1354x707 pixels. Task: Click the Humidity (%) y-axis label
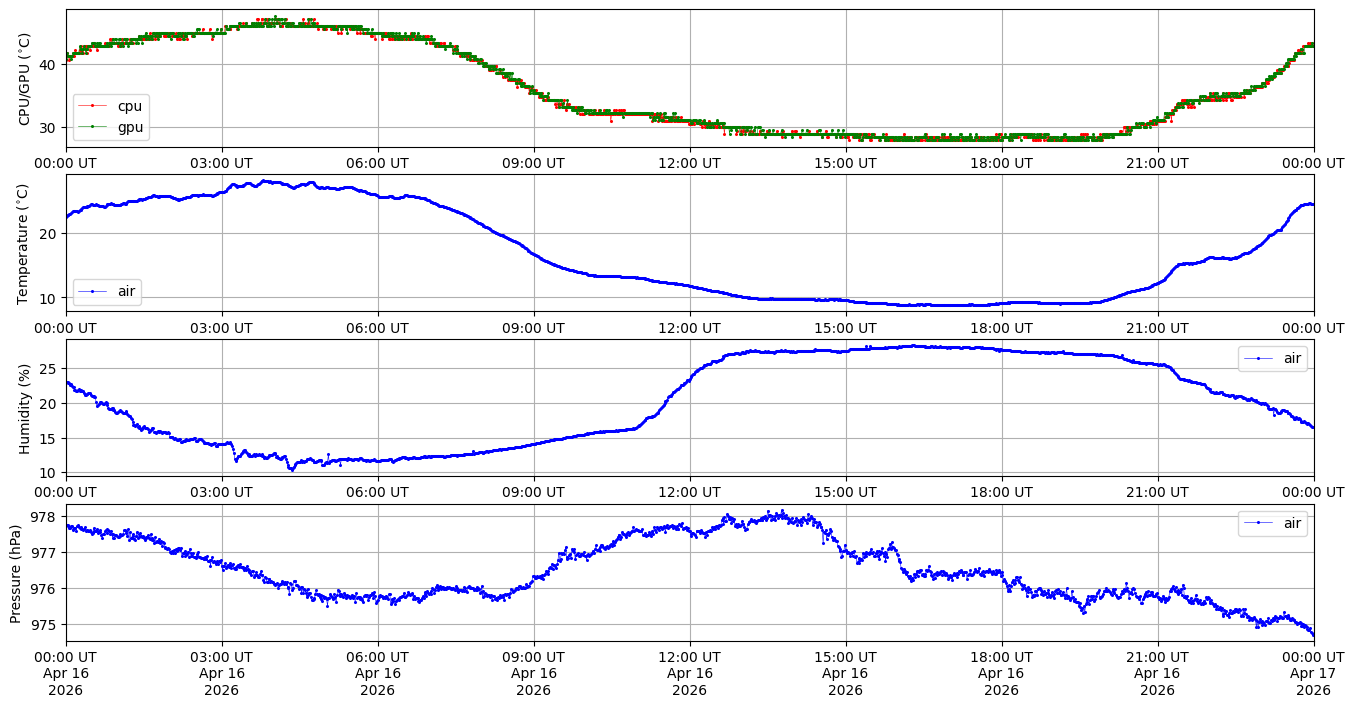(25, 408)
